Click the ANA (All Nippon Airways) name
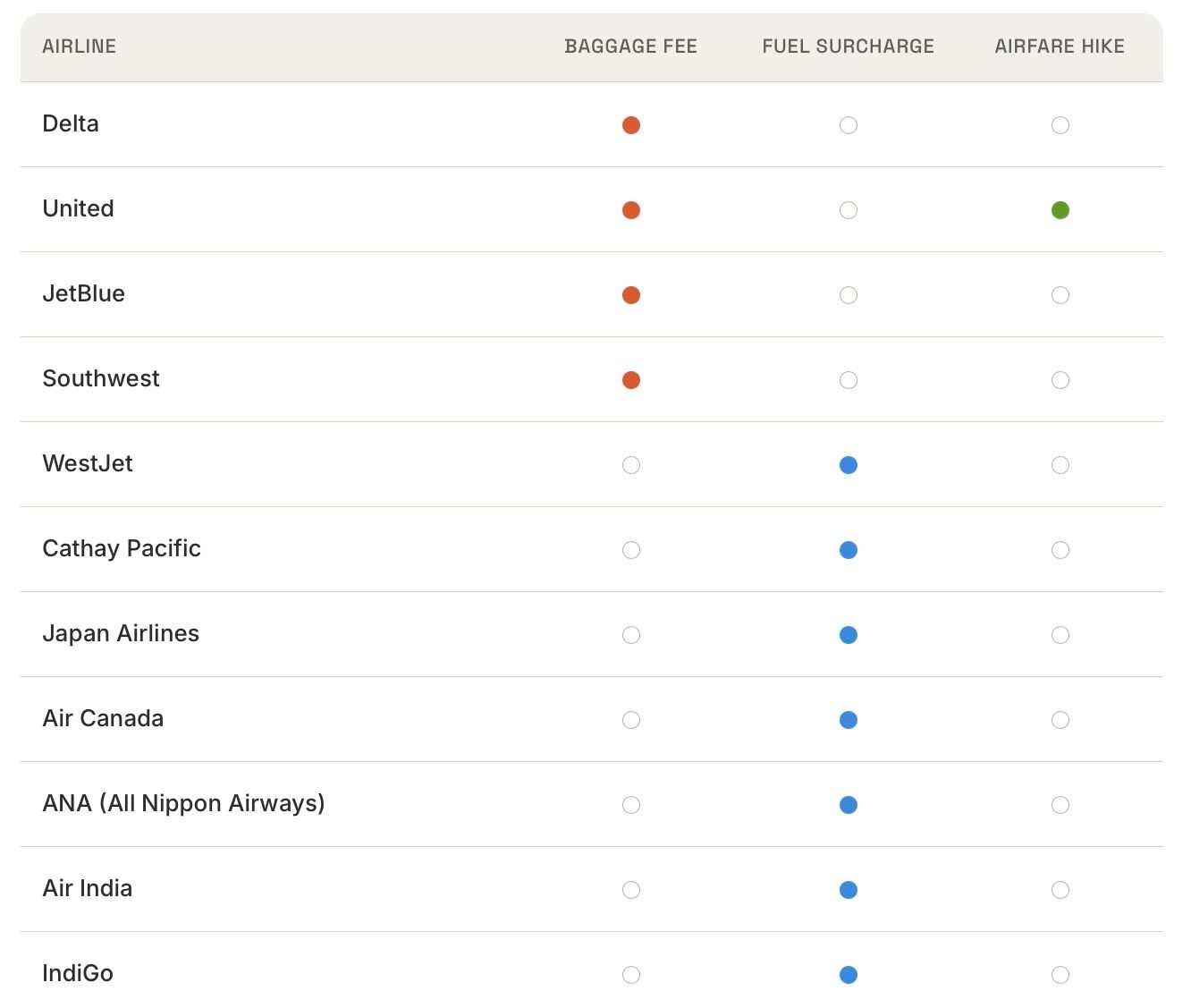The height and width of the screenshot is (1008, 1191). coord(183,803)
